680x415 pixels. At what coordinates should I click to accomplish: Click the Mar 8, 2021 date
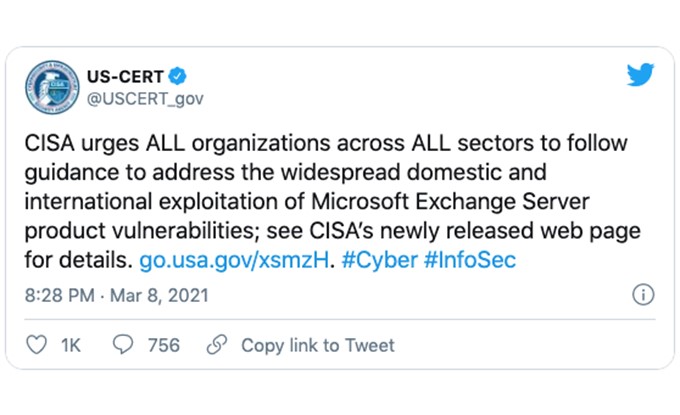[159, 296]
